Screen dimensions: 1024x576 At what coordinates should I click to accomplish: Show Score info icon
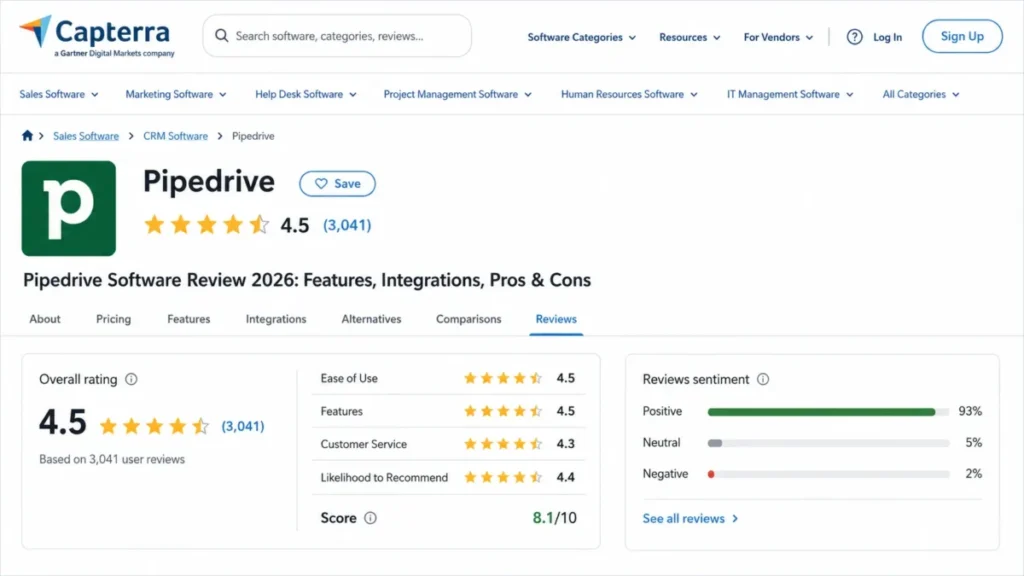click(370, 518)
